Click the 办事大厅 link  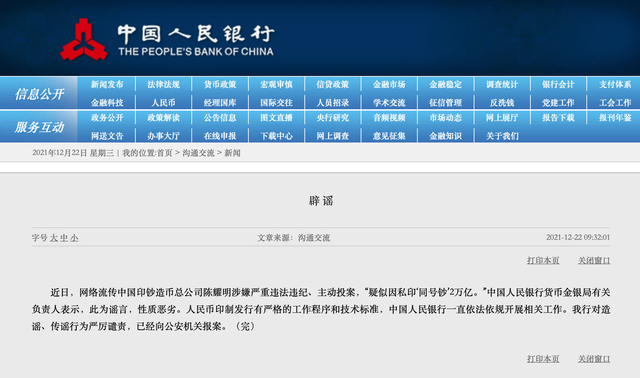(x=163, y=136)
